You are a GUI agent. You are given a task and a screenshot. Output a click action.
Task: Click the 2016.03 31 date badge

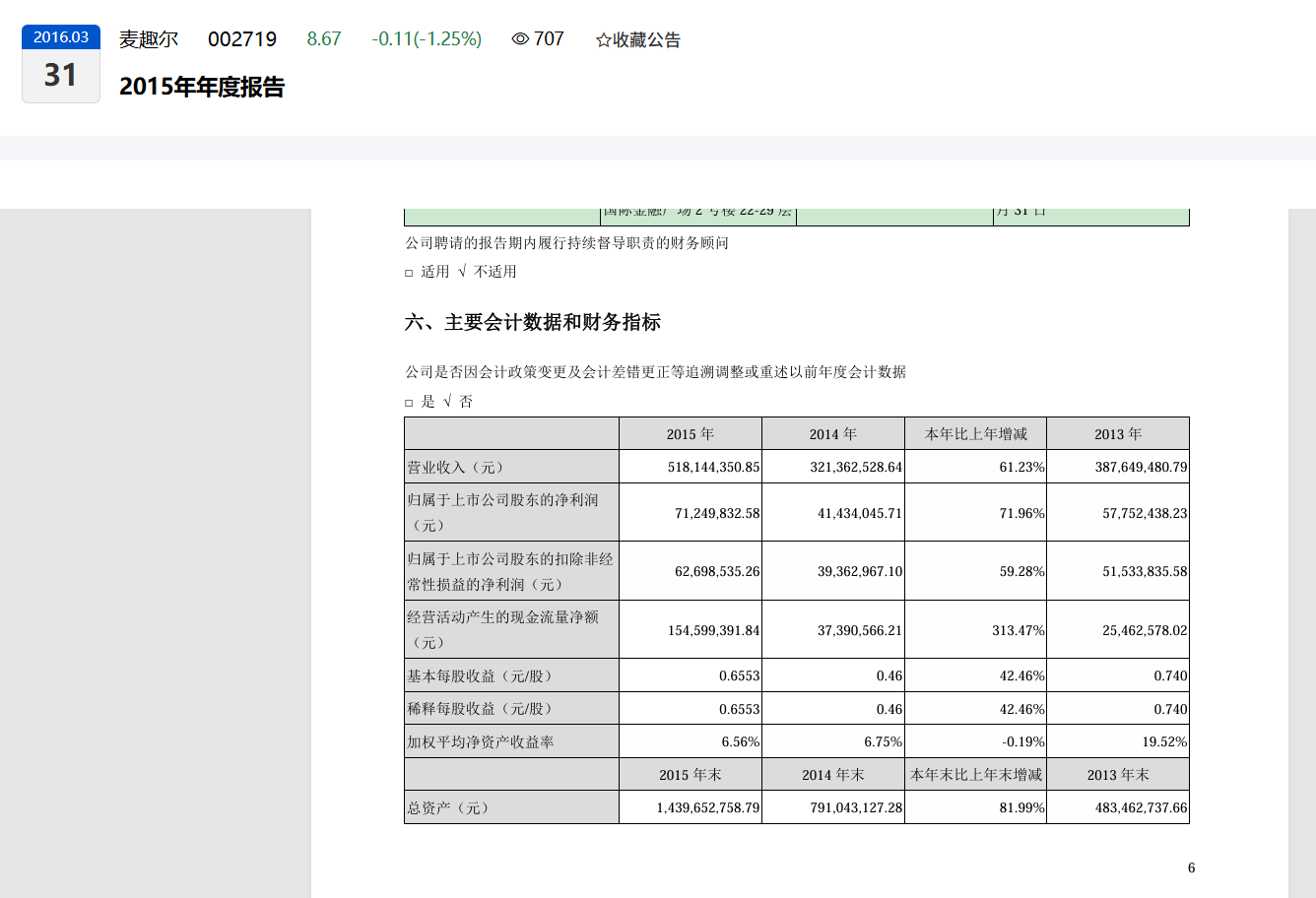click(x=61, y=64)
